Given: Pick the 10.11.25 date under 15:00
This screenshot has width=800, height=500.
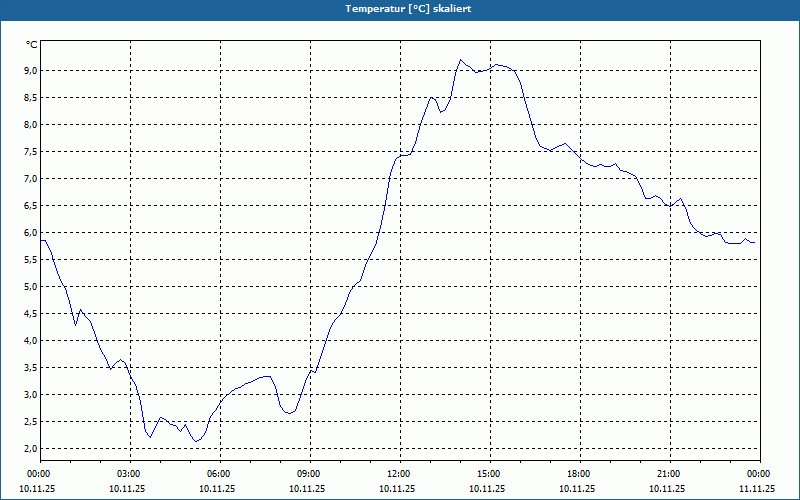Looking at the screenshot, I should (x=488, y=488).
